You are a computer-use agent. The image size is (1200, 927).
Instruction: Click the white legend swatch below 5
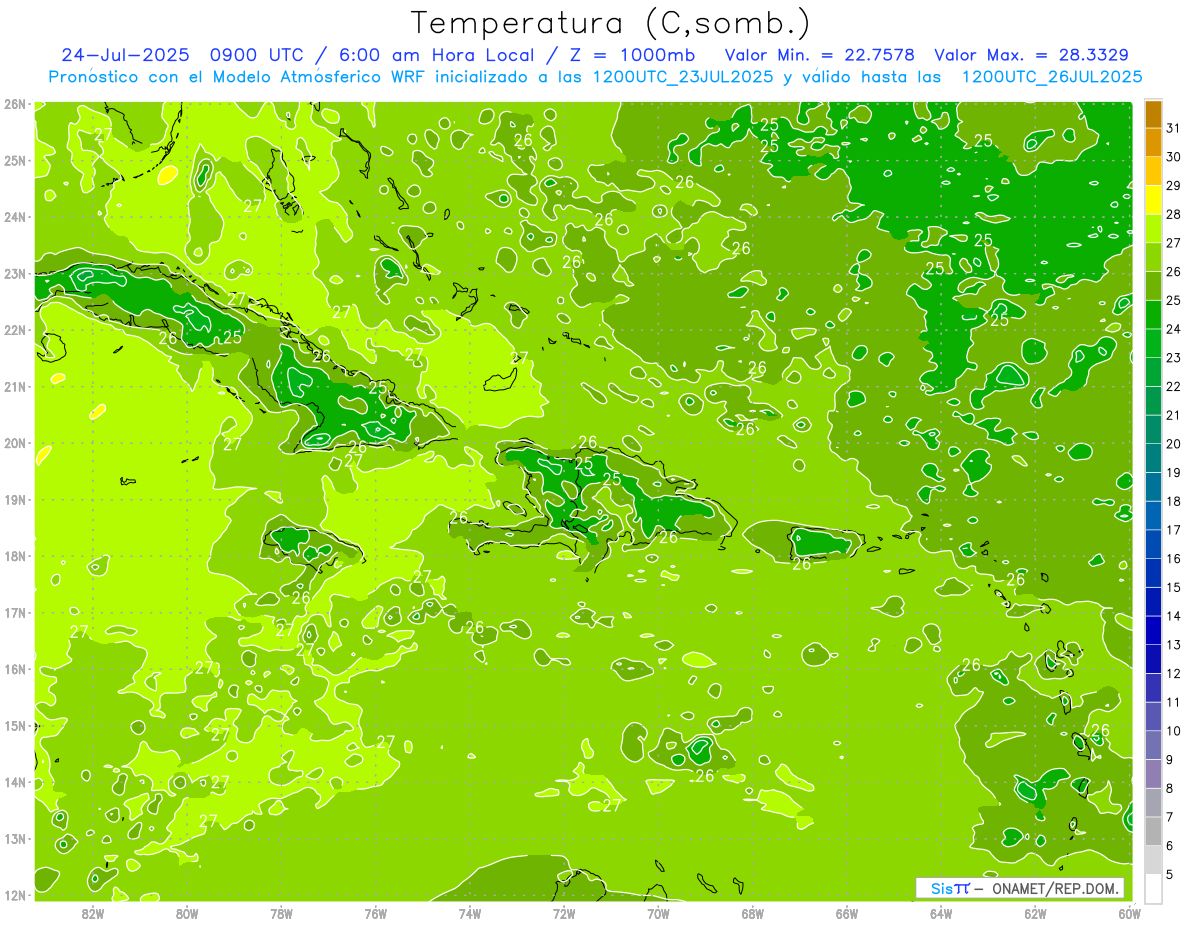[1153, 888]
